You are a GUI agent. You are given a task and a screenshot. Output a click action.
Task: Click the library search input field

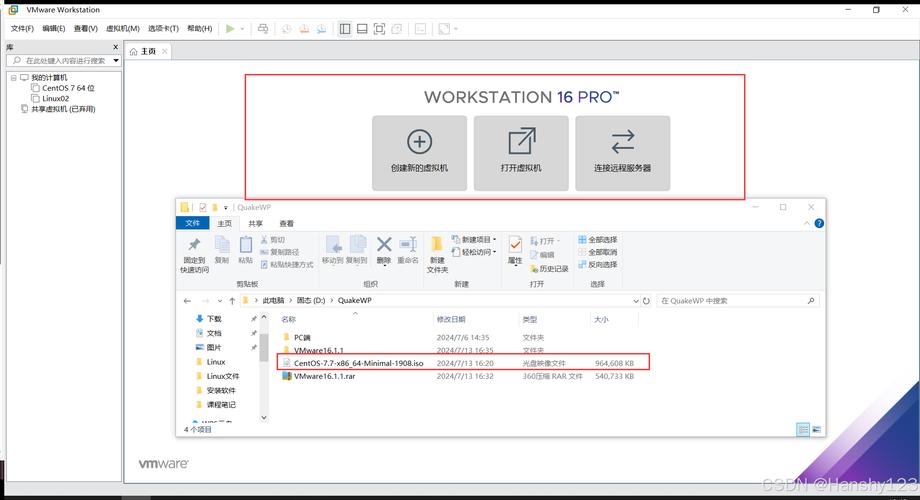tap(60, 60)
